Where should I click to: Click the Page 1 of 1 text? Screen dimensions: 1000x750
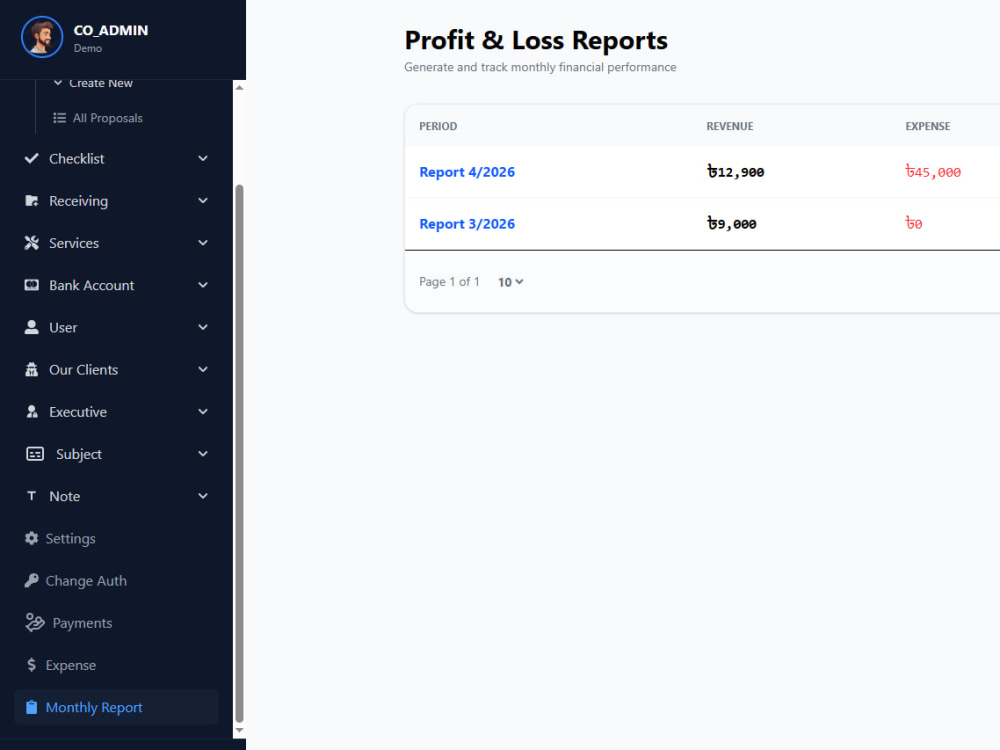(x=449, y=282)
